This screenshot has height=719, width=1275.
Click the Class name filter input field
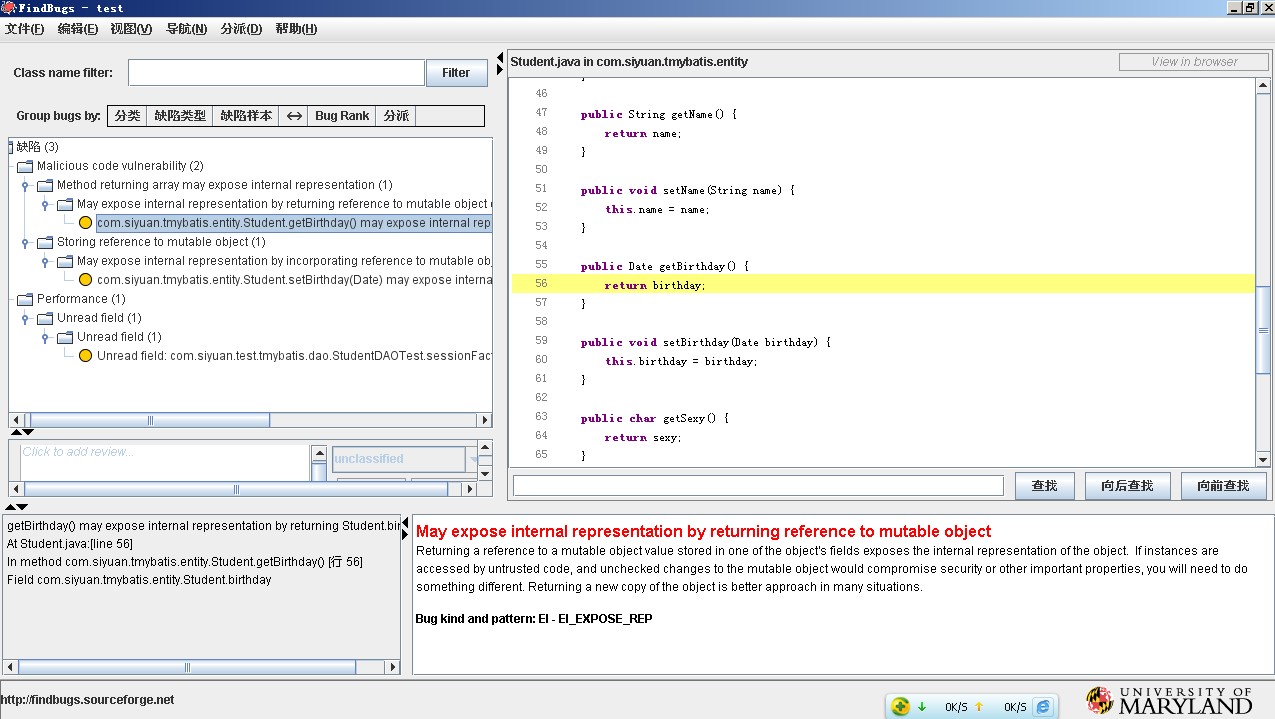pyautogui.click(x=275, y=71)
